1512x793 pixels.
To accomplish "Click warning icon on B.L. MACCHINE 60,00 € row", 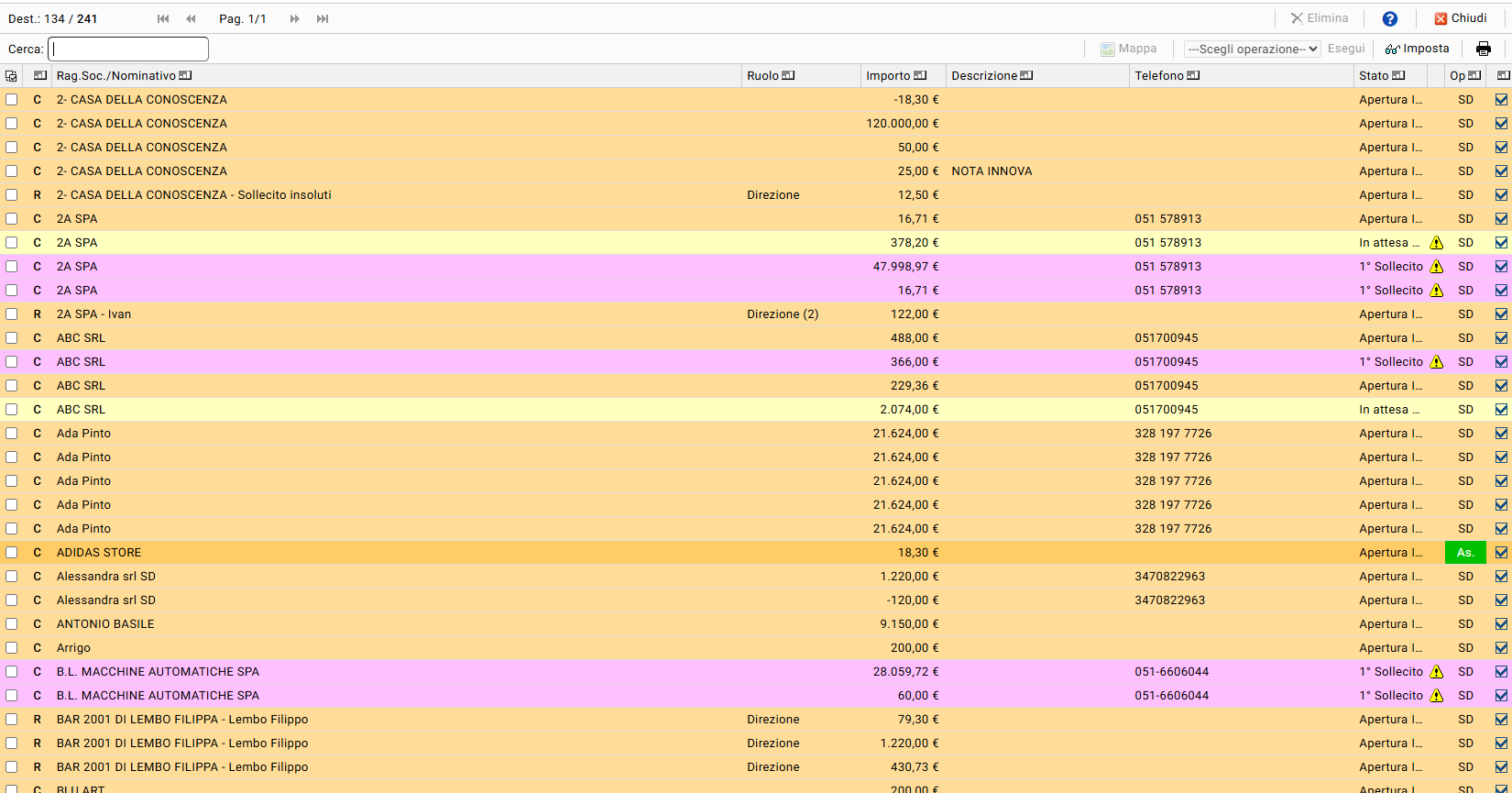I will (x=1436, y=696).
